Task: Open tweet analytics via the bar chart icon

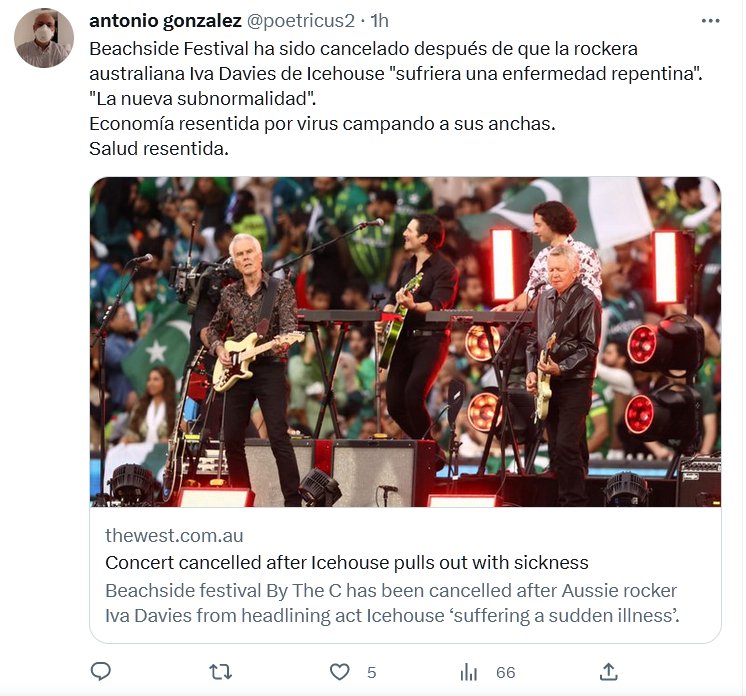Action: 468,671
